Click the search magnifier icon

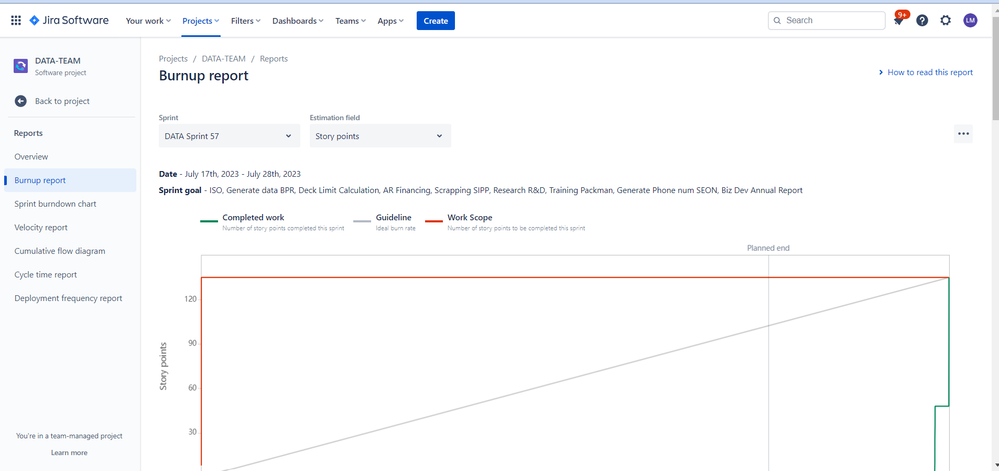(777, 20)
